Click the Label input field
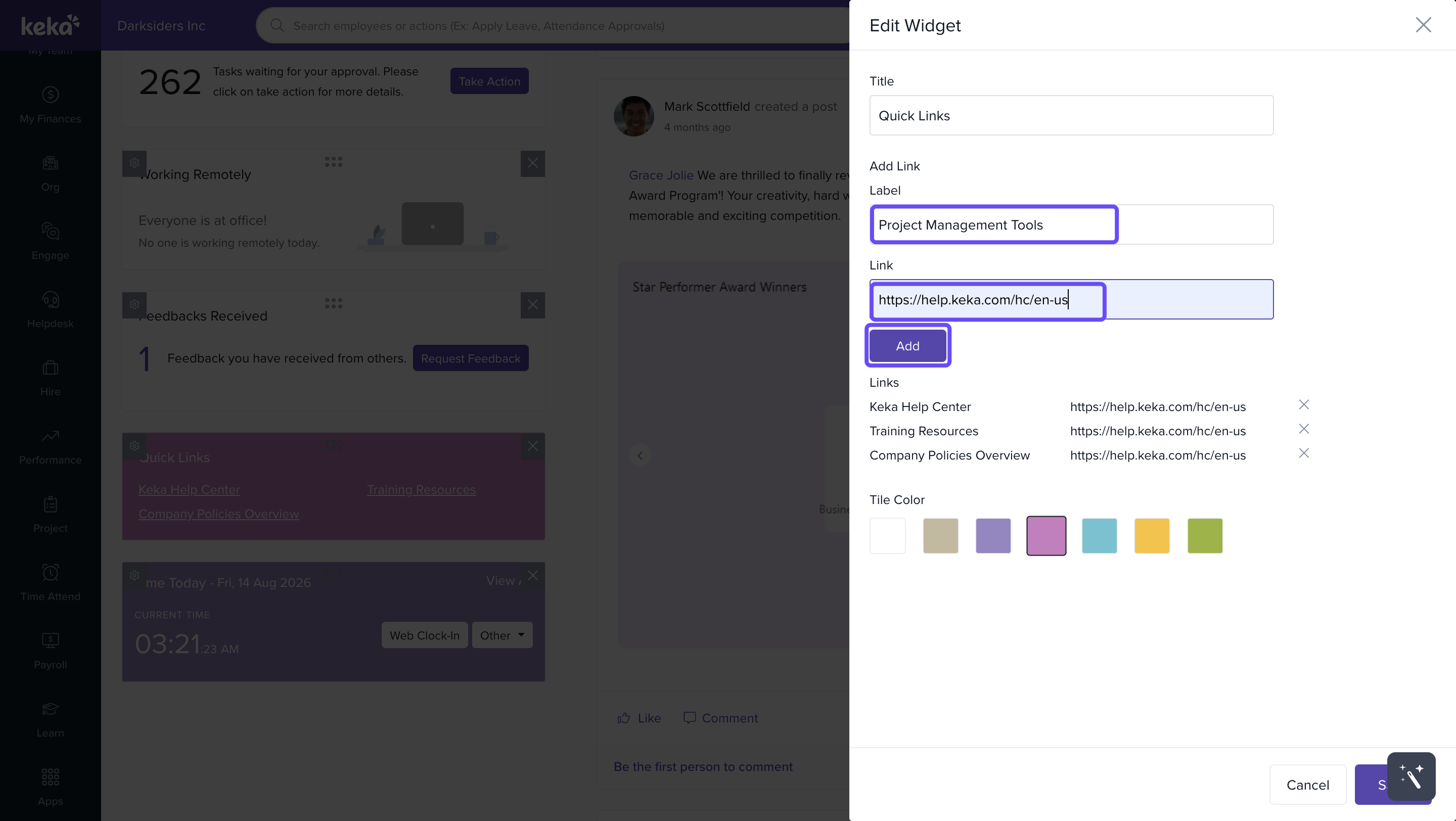The image size is (1456, 821). point(1071,224)
